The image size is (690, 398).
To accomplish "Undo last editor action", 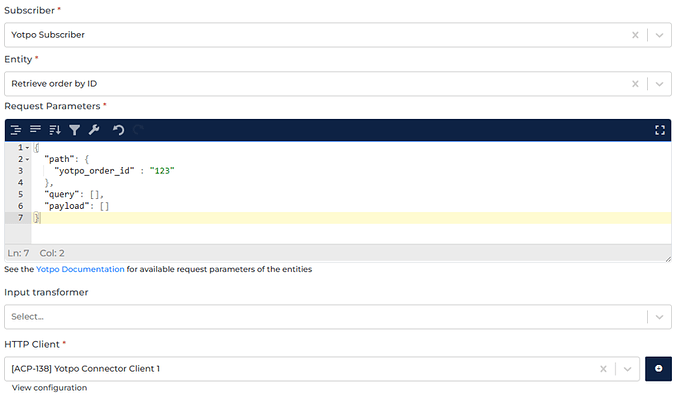I will coord(118,130).
